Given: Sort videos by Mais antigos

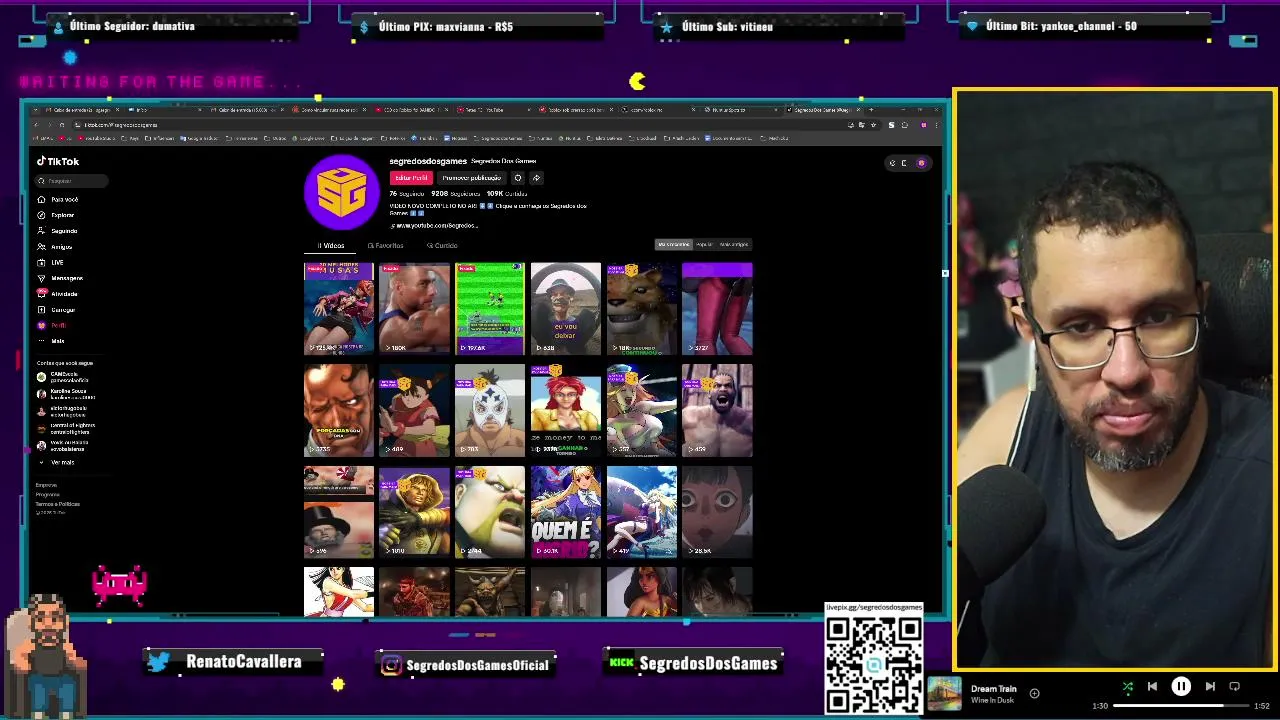Looking at the screenshot, I should (734, 244).
